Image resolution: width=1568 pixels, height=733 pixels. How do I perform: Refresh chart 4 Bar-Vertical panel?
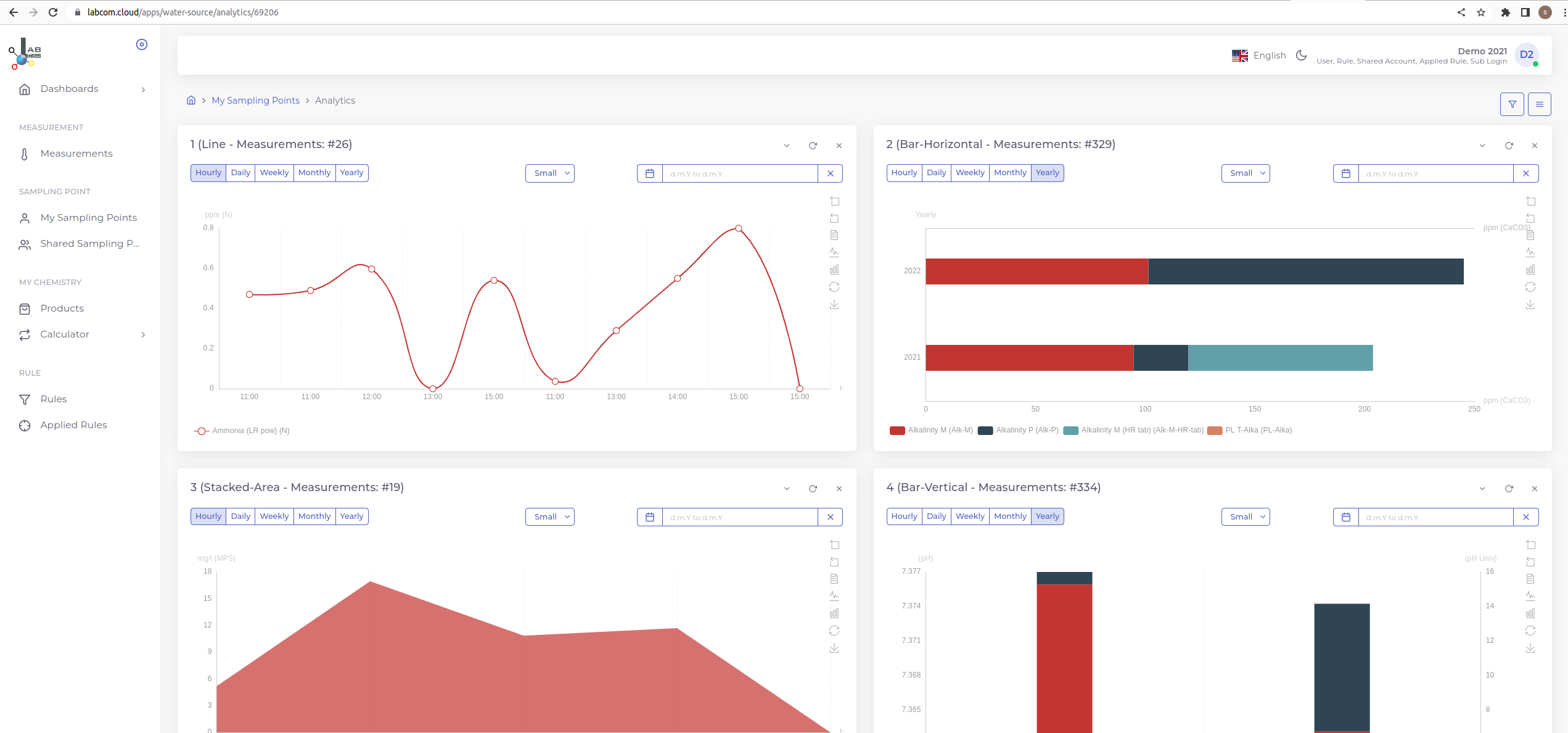1509,489
